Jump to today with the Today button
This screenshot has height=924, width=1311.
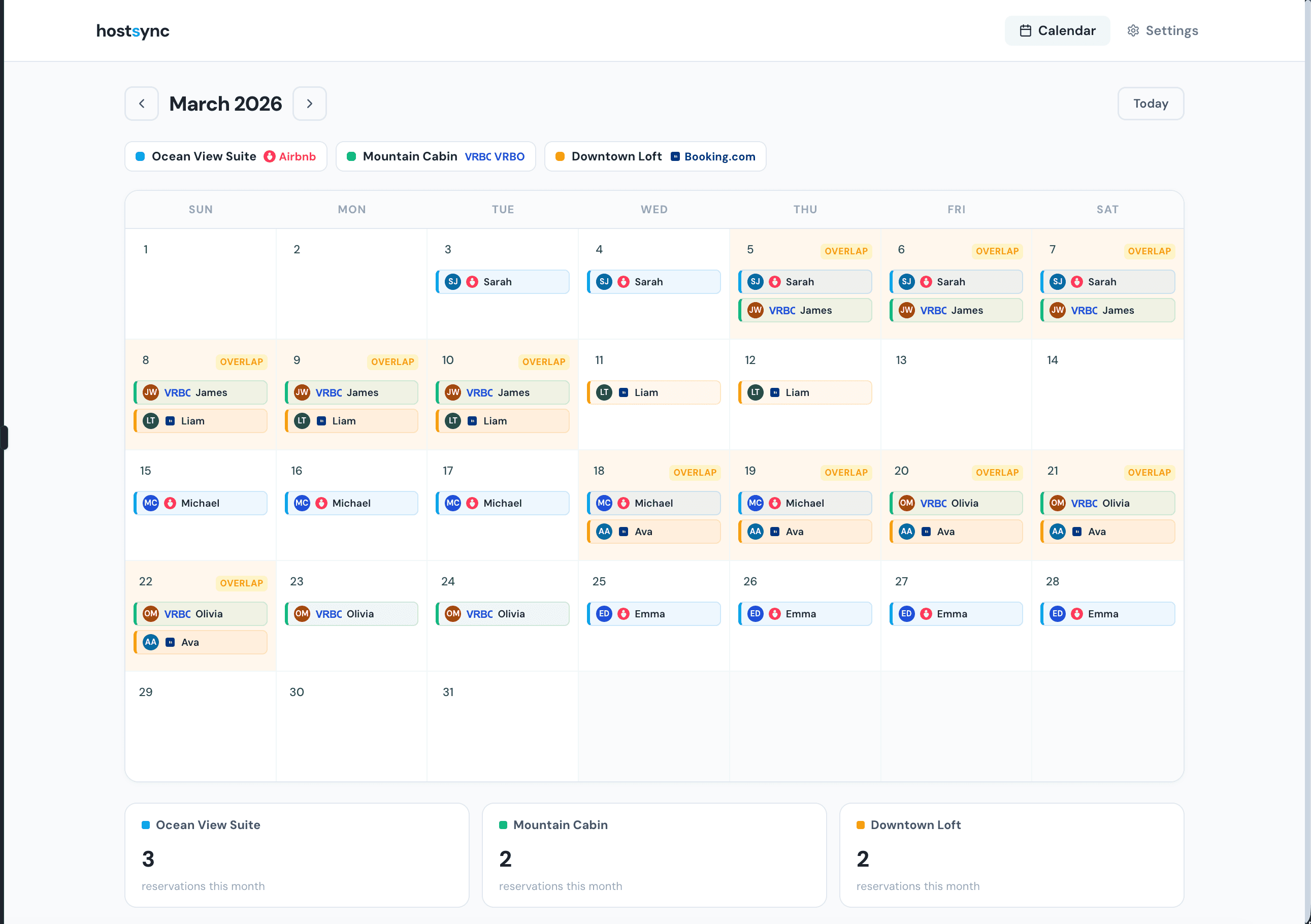[1150, 104]
